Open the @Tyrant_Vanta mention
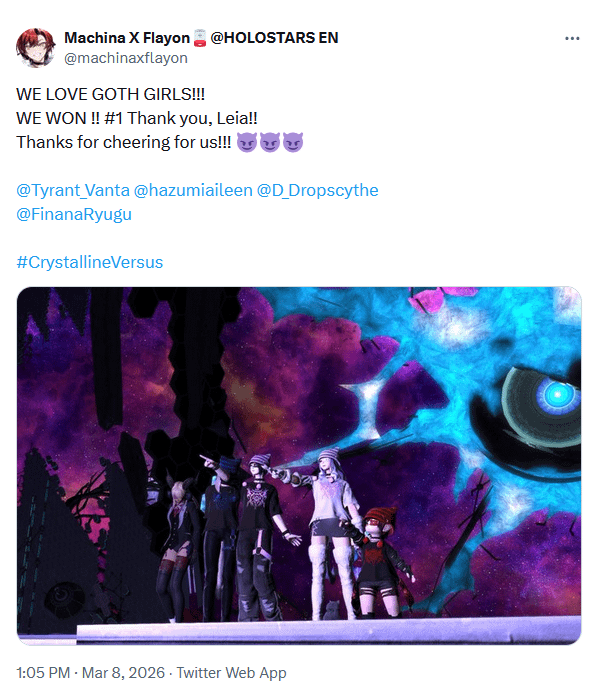The image size is (598, 698). (73, 191)
